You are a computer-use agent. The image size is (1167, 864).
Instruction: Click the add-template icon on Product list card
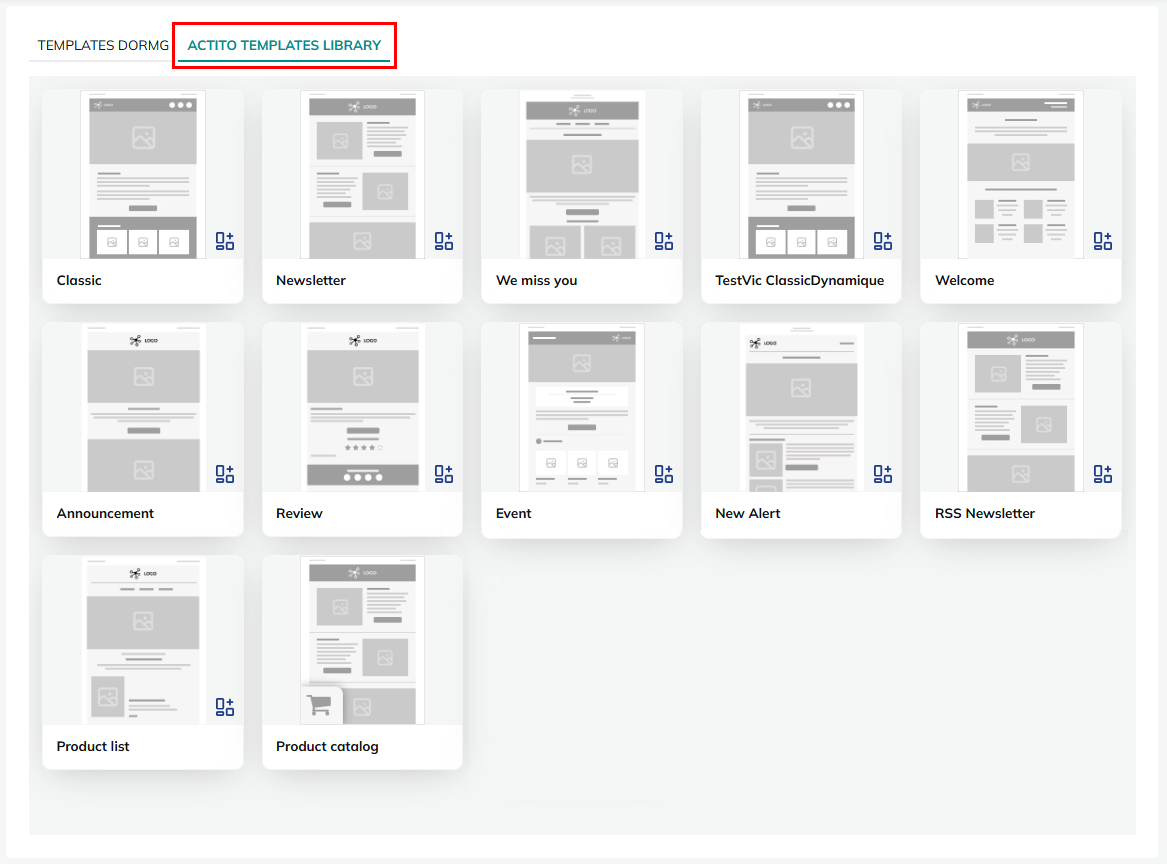225,706
